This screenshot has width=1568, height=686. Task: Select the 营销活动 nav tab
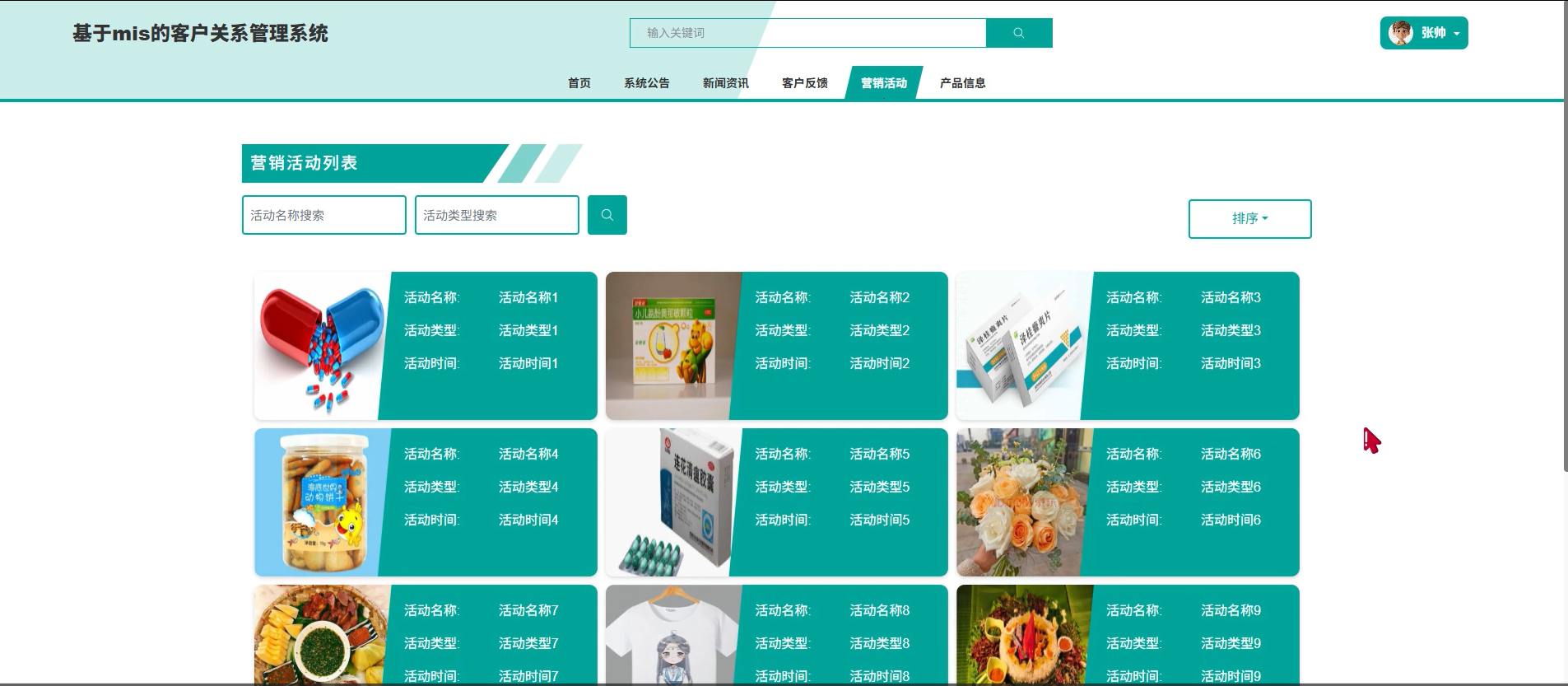(x=884, y=83)
